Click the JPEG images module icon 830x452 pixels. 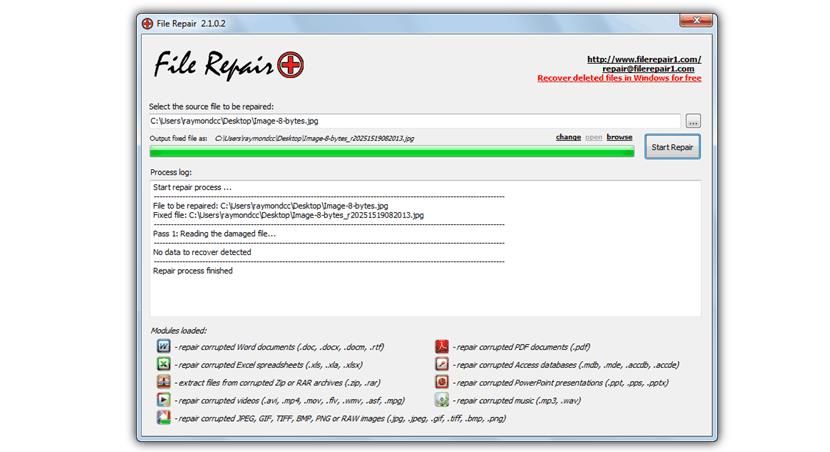click(163, 418)
